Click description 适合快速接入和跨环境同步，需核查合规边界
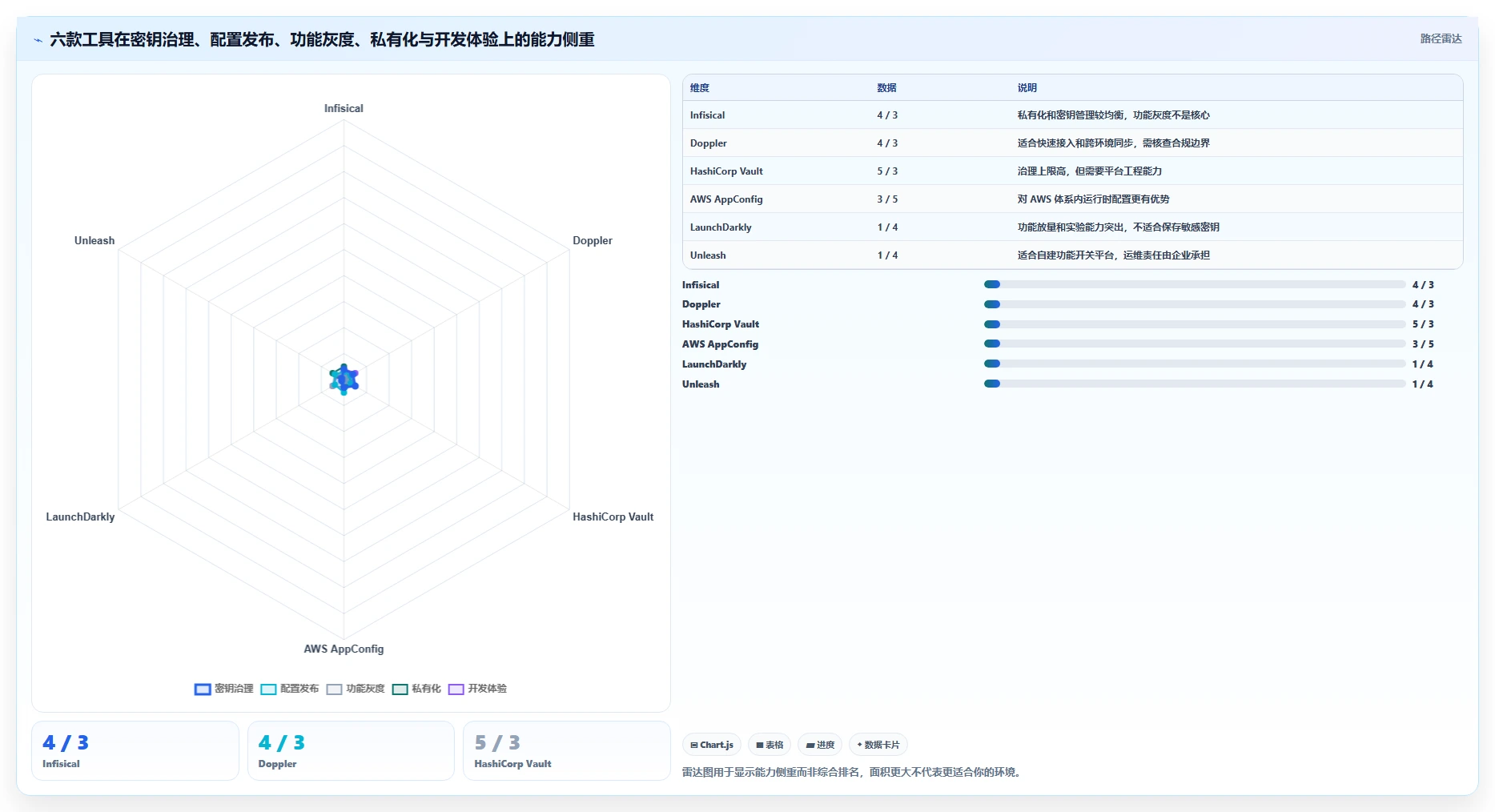Image resolution: width=1495 pixels, height=812 pixels. tap(1114, 143)
